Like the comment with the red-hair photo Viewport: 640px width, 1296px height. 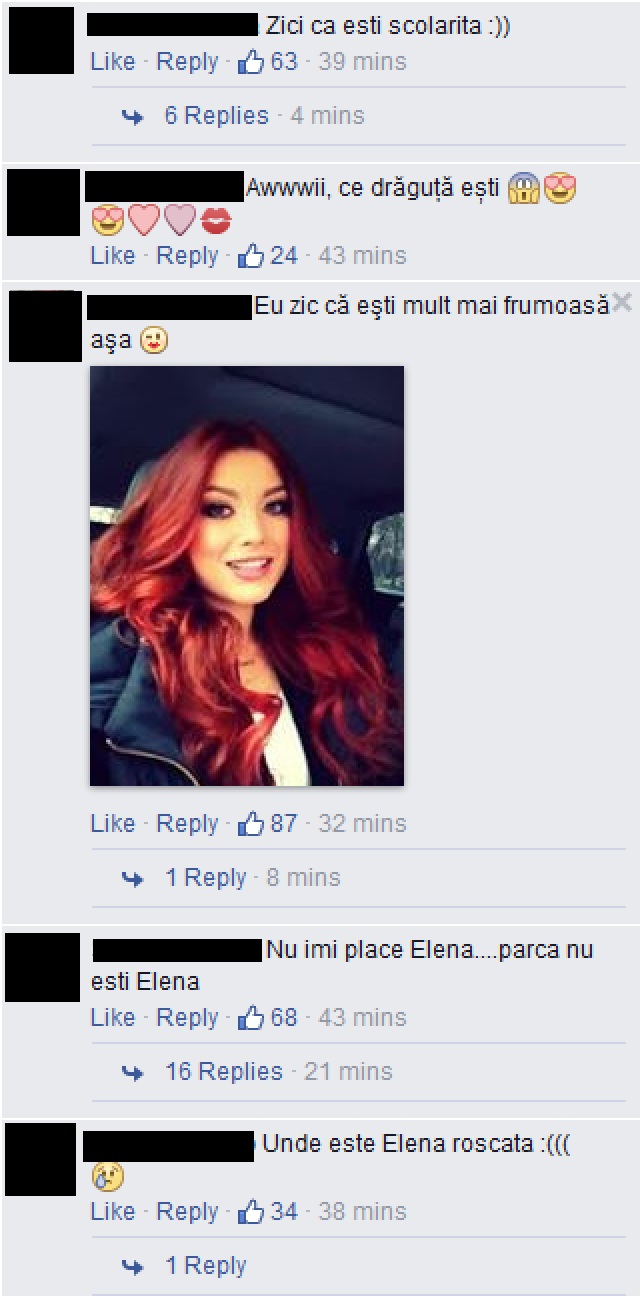coord(112,824)
